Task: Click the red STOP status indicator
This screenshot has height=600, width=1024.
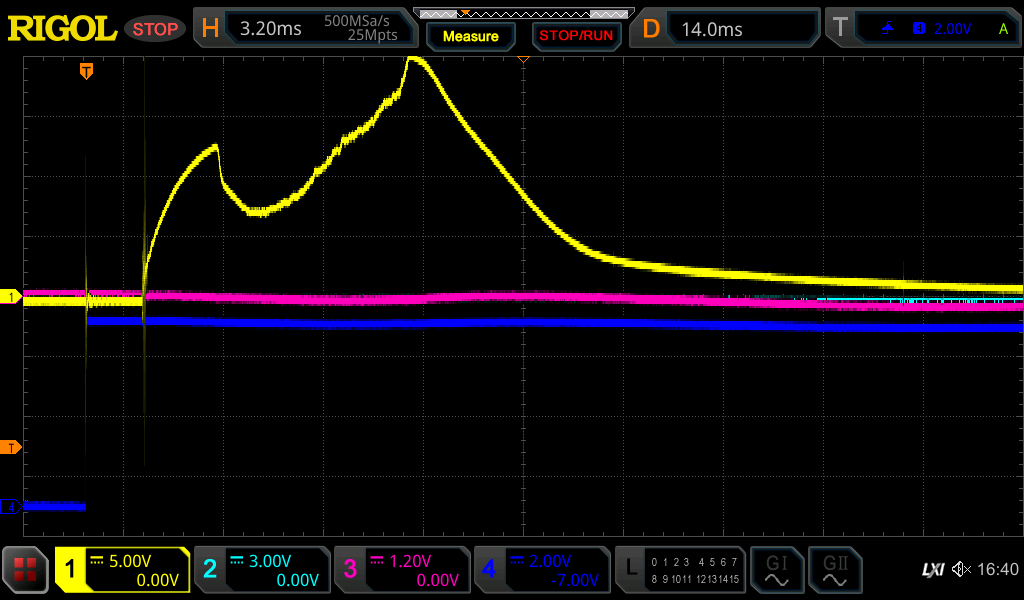Action: coord(156,29)
